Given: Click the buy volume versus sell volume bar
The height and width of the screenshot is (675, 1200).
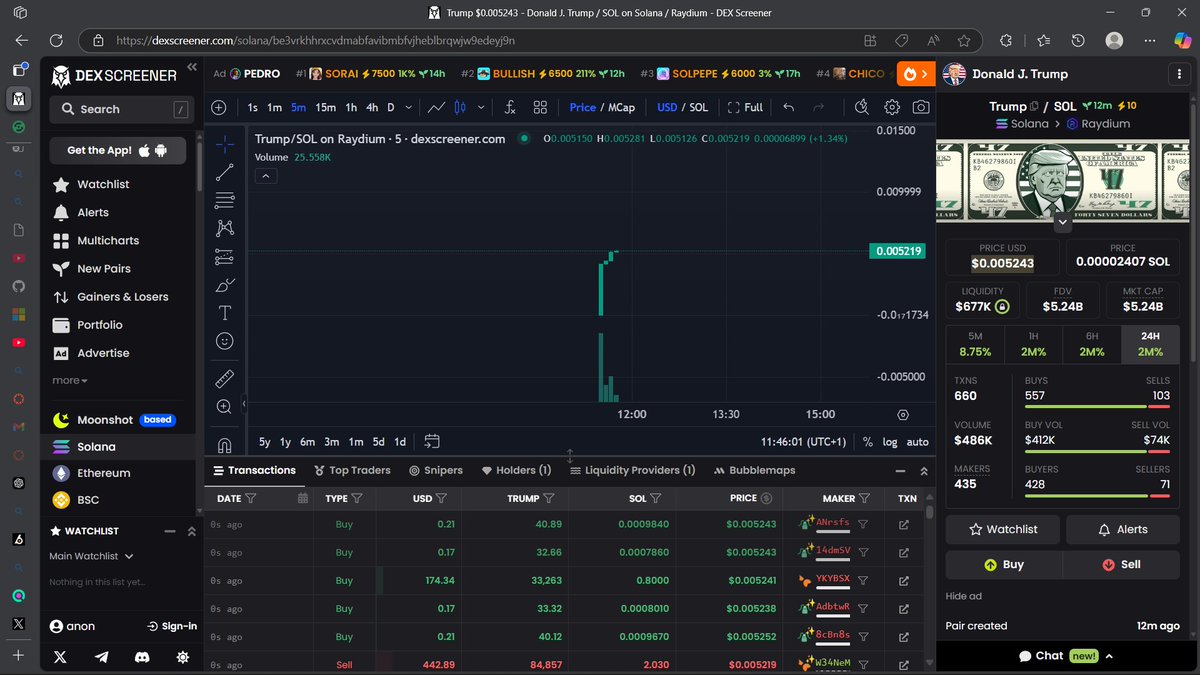Looking at the screenshot, I should (1097, 451).
